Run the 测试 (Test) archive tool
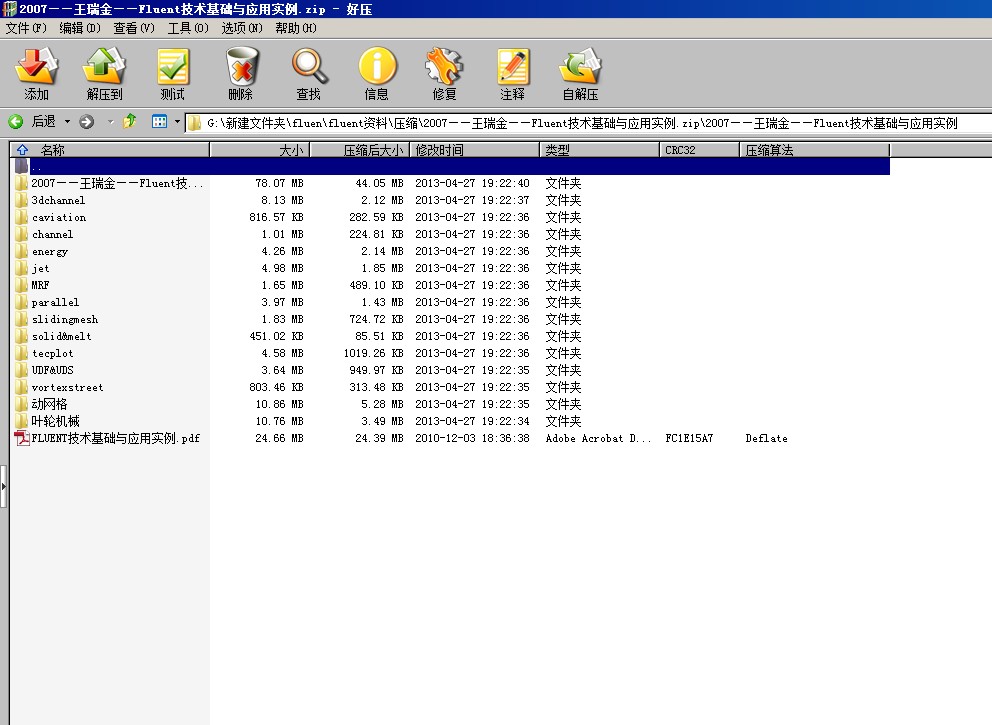 click(173, 74)
